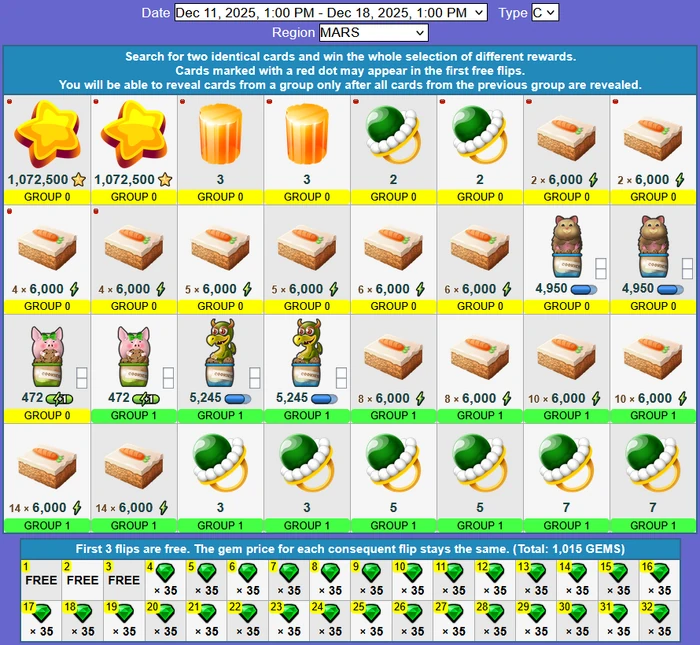Click left dragon cookie jar above 5,245
This screenshot has width=700, height=645.
pos(221,353)
